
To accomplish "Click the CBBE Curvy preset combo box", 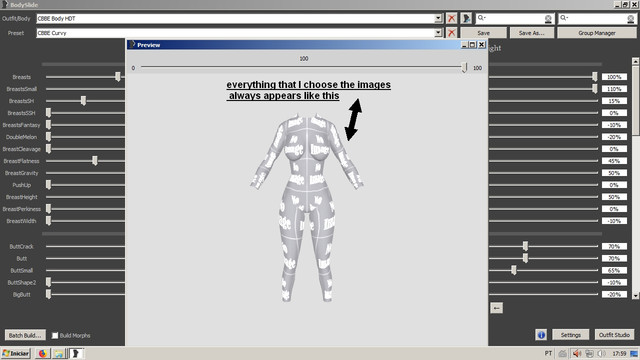I will click(239, 33).
